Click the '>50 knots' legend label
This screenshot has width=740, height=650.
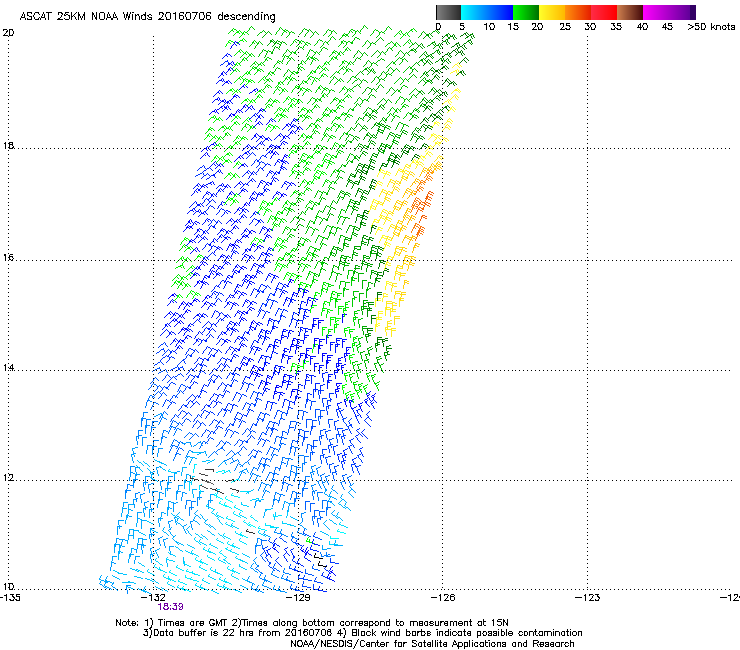(711, 27)
